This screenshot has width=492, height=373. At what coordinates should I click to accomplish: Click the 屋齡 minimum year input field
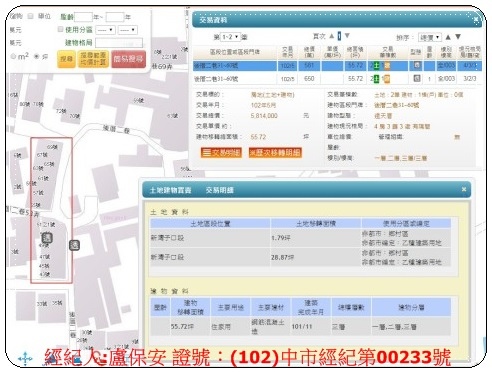tap(83, 17)
